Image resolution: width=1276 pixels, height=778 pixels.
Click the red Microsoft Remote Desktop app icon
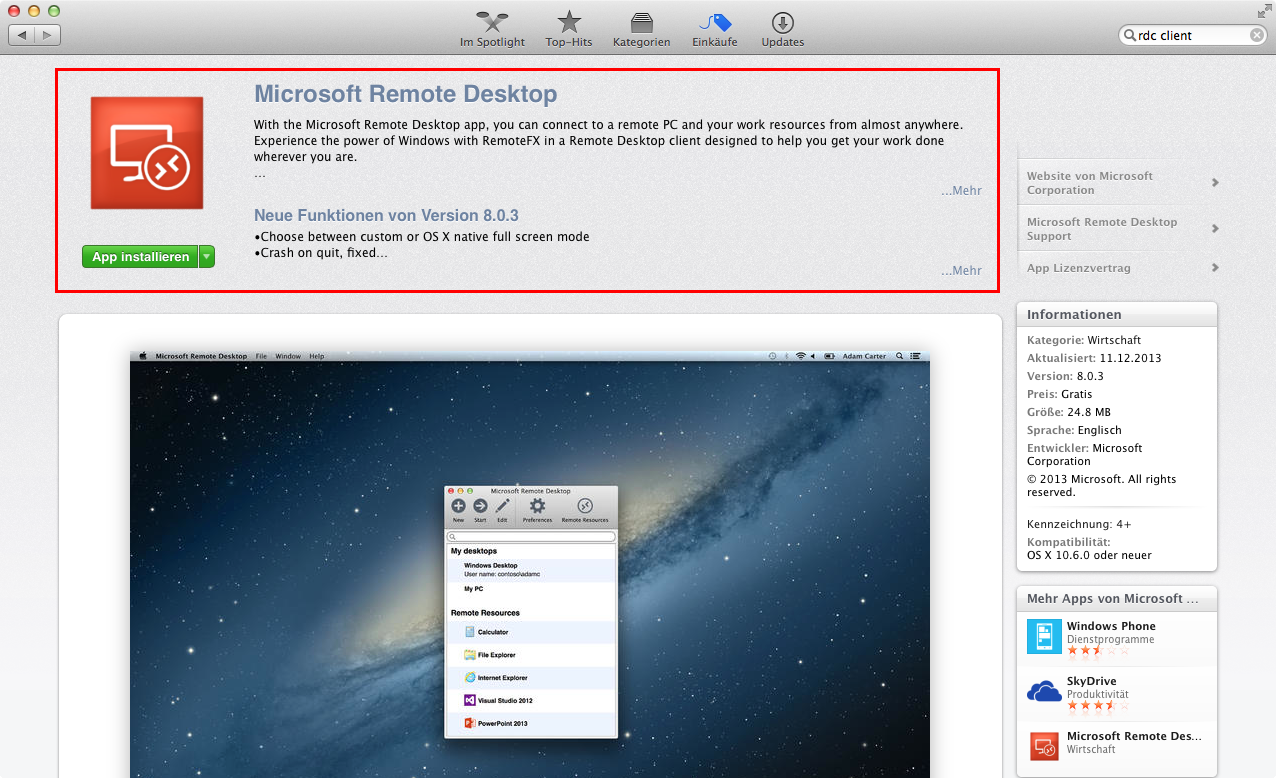(x=147, y=153)
